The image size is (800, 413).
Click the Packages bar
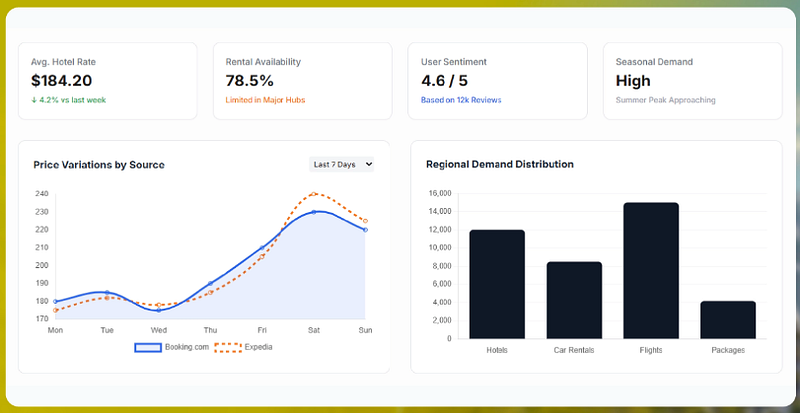pos(728,320)
